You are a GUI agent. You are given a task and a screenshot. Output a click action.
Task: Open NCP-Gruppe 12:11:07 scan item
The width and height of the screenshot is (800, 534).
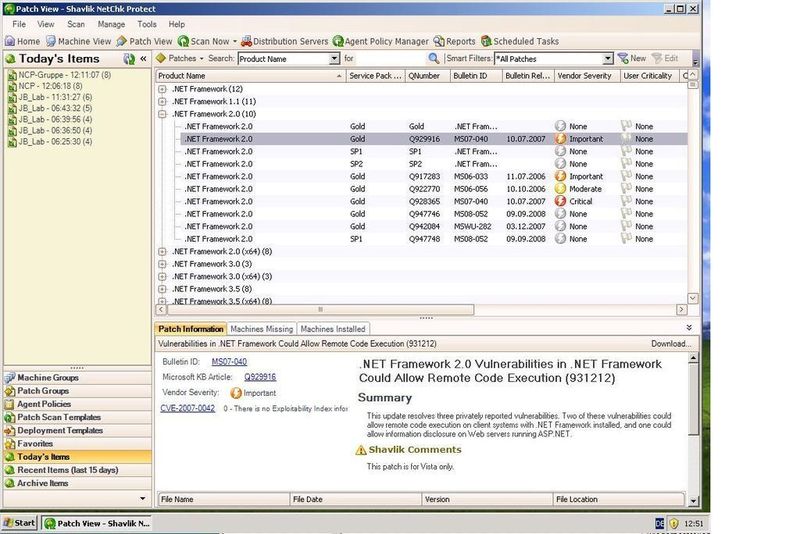(x=59, y=75)
